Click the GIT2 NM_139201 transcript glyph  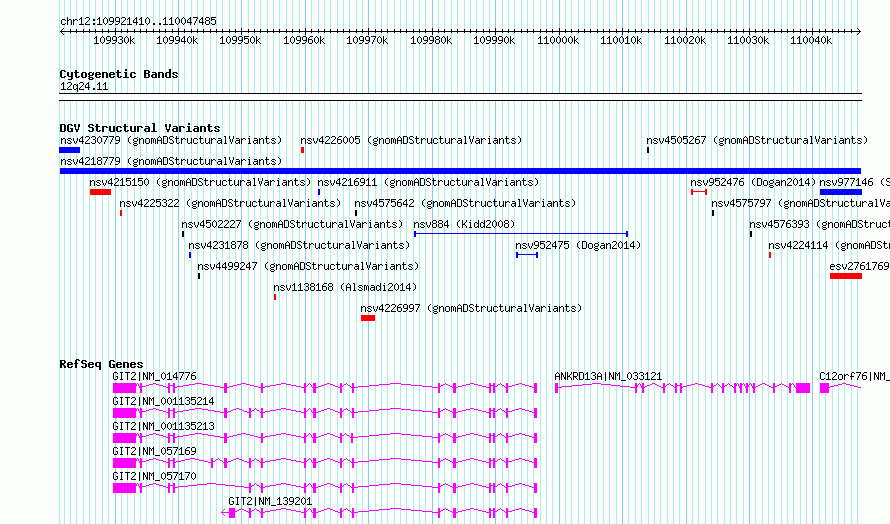tap(379, 513)
